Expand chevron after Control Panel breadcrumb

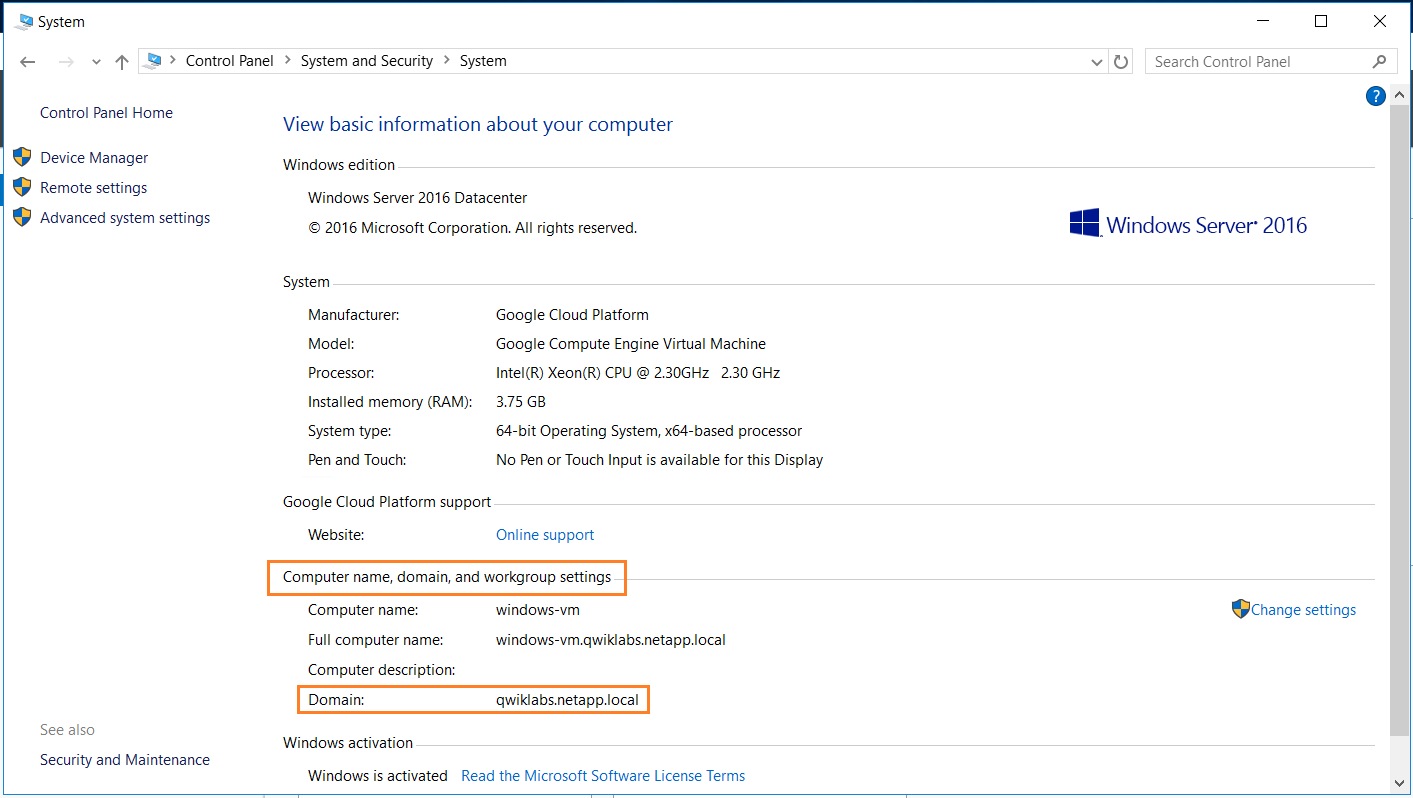pyautogui.click(x=287, y=61)
